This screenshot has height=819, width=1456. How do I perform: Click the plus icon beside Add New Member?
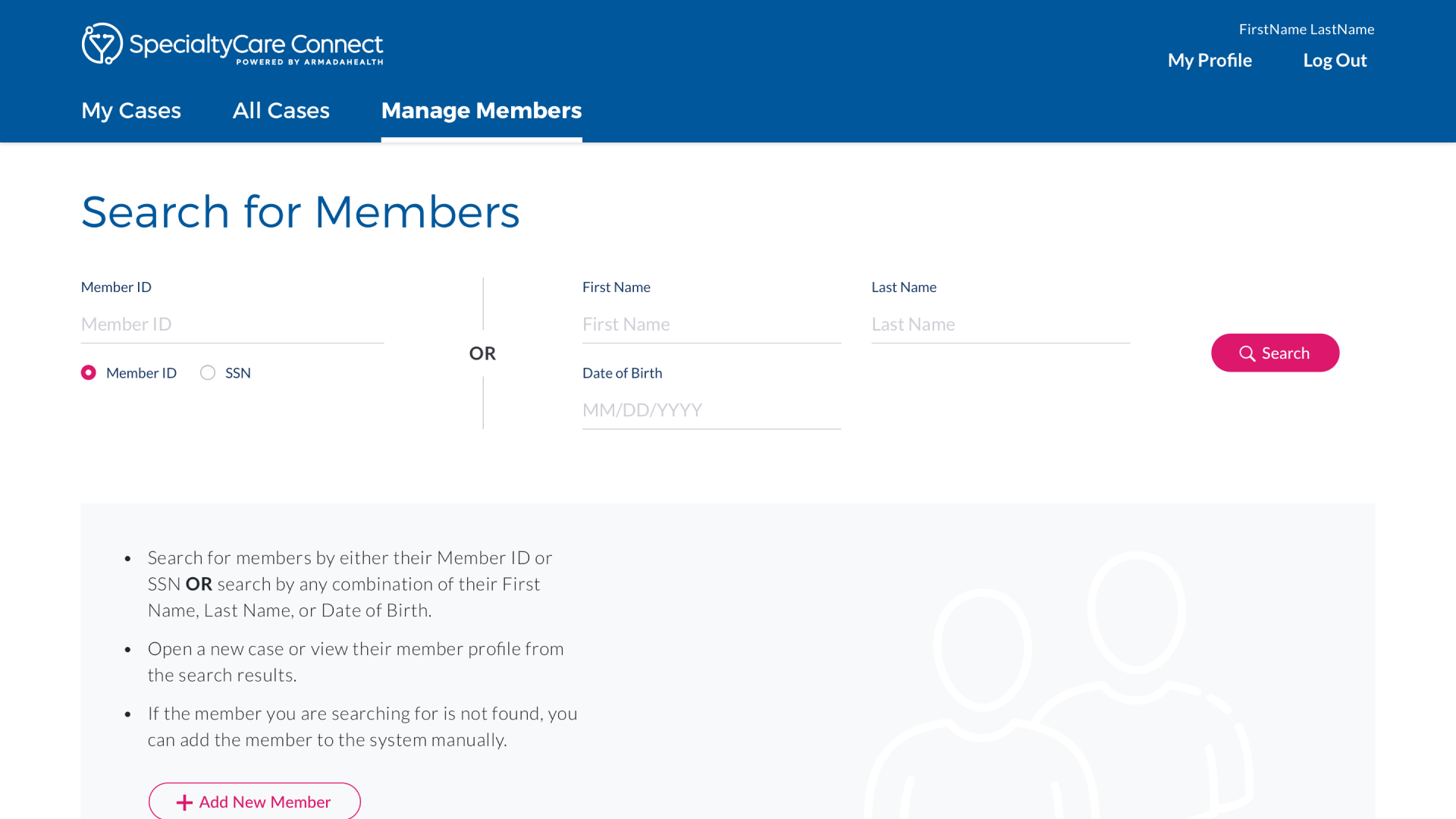click(x=184, y=802)
